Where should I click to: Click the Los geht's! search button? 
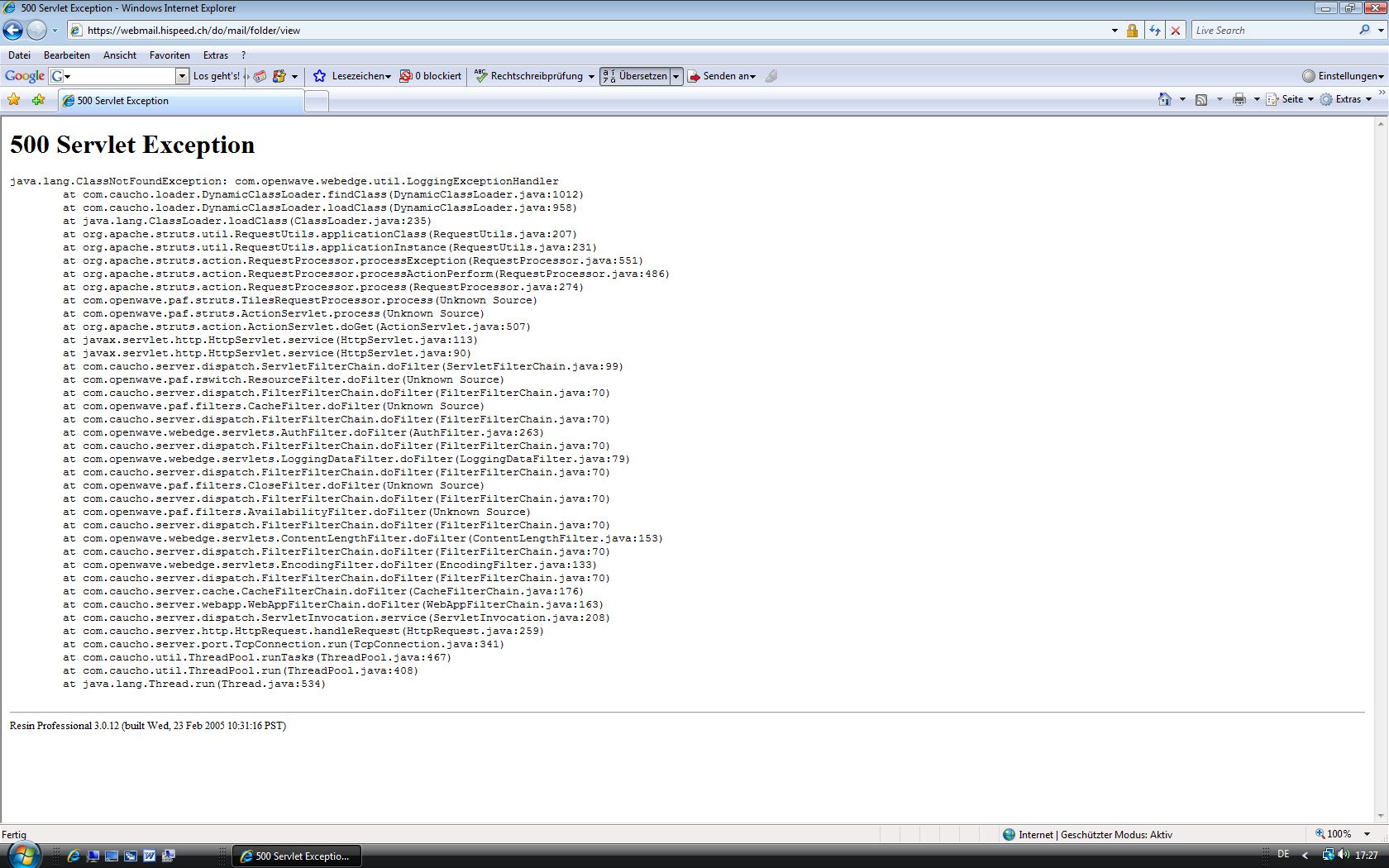[216, 76]
